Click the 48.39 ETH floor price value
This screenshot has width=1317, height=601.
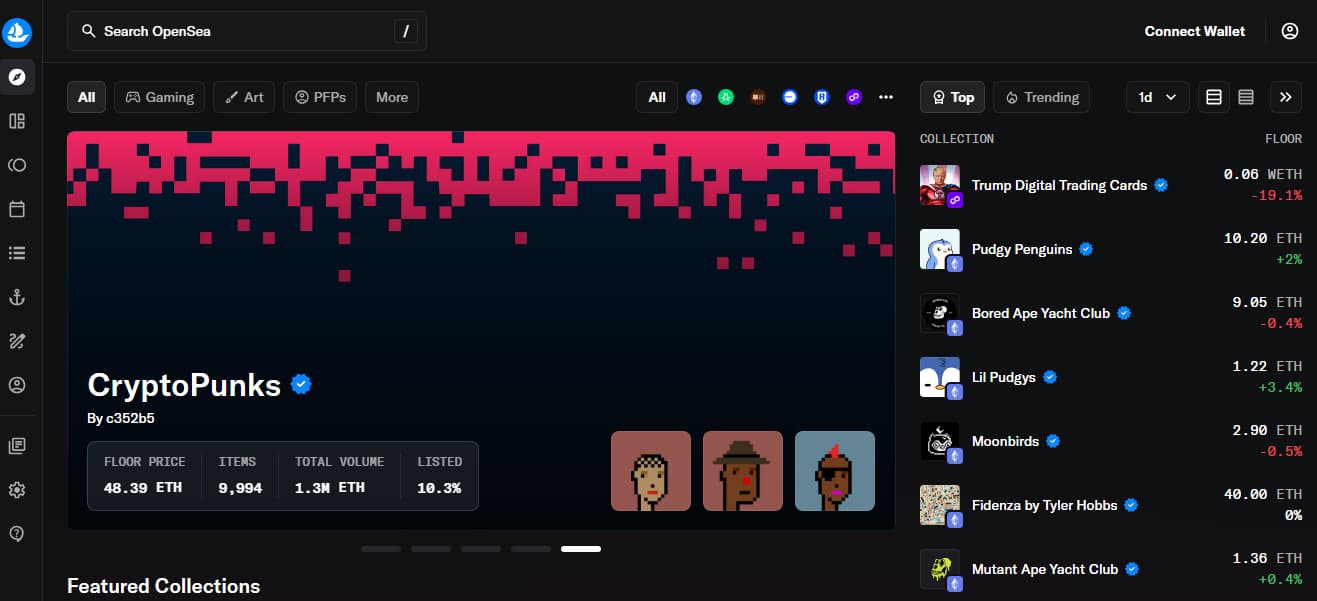pos(144,488)
